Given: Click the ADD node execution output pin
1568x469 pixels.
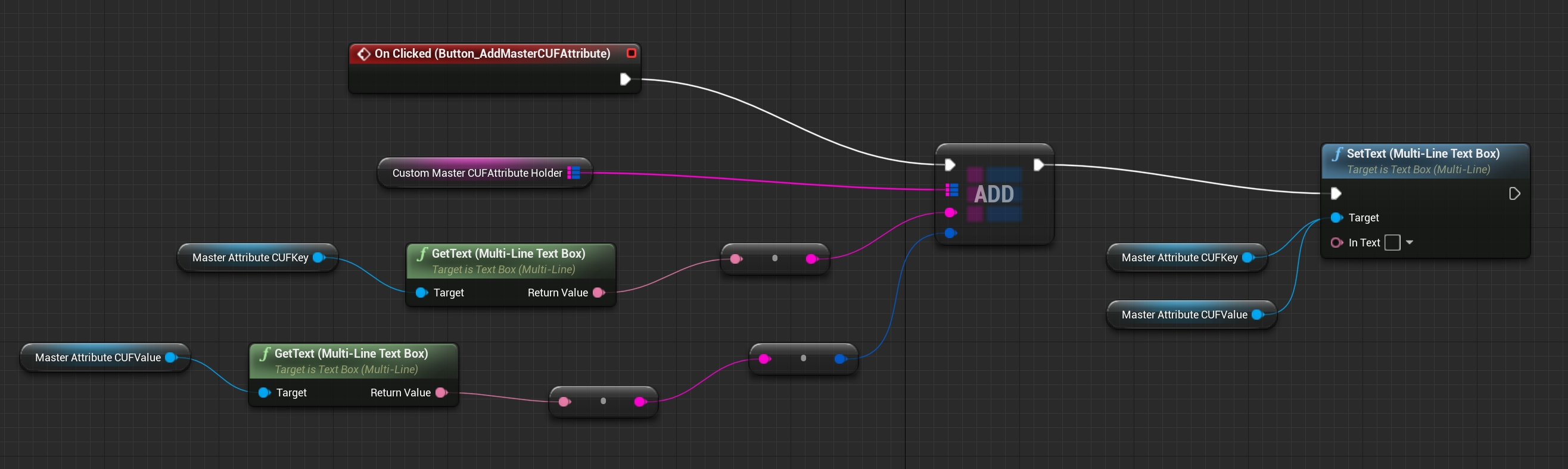Looking at the screenshot, I should pyautogui.click(x=1038, y=165).
